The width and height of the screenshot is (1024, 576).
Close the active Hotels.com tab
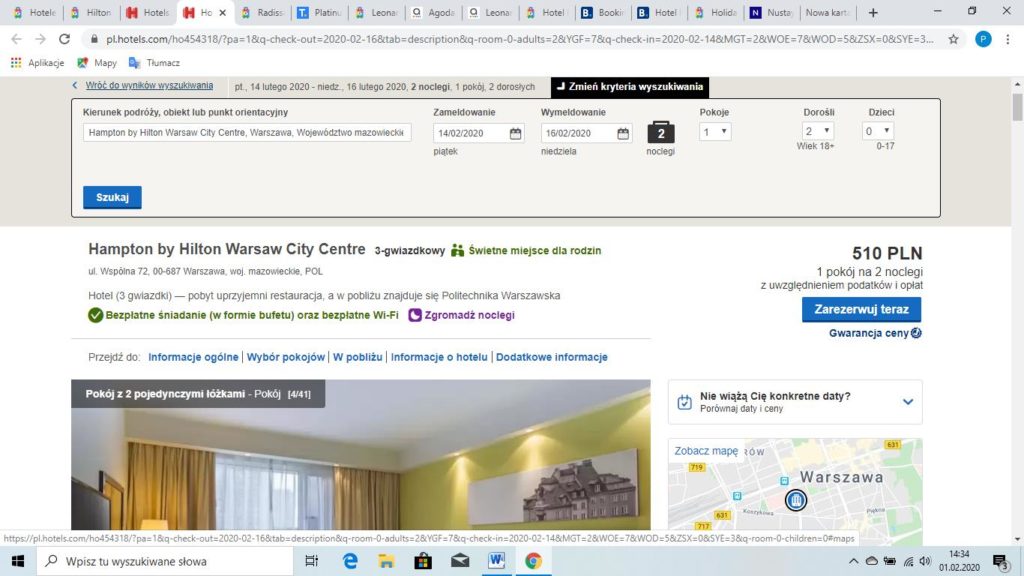(x=223, y=12)
